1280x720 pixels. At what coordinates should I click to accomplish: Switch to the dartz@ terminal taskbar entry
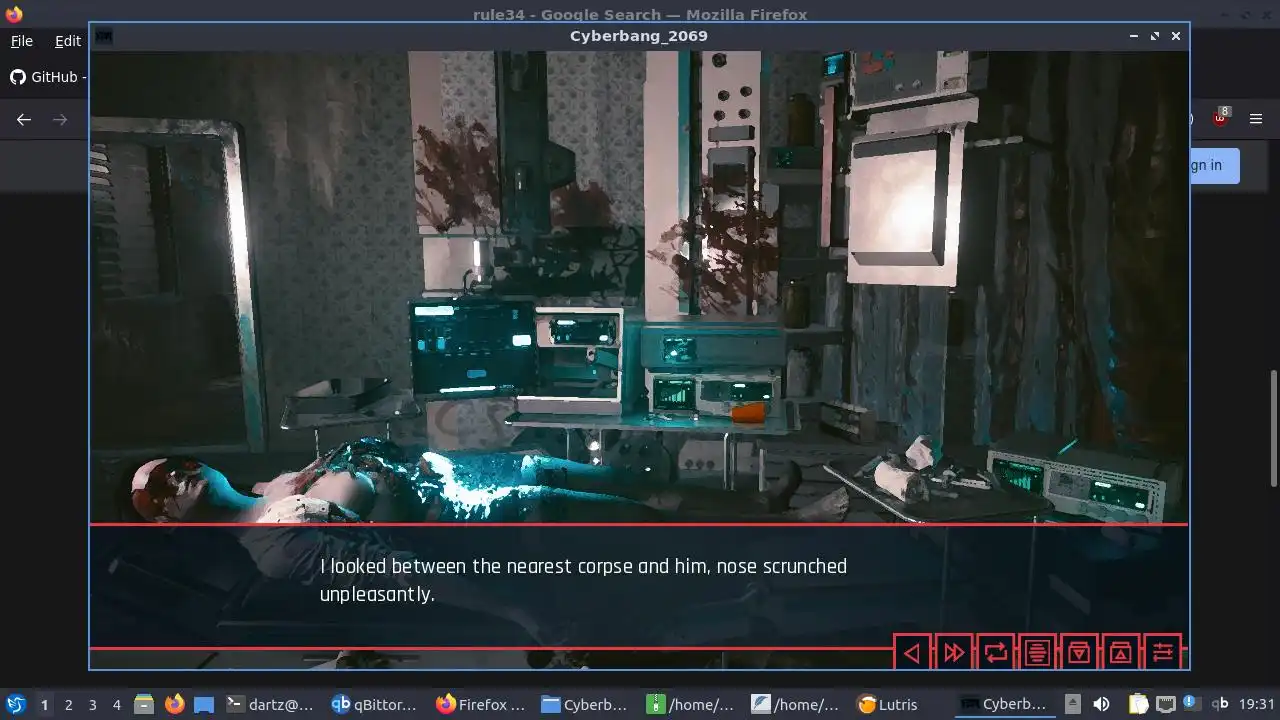pyautogui.click(x=270, y=705)
